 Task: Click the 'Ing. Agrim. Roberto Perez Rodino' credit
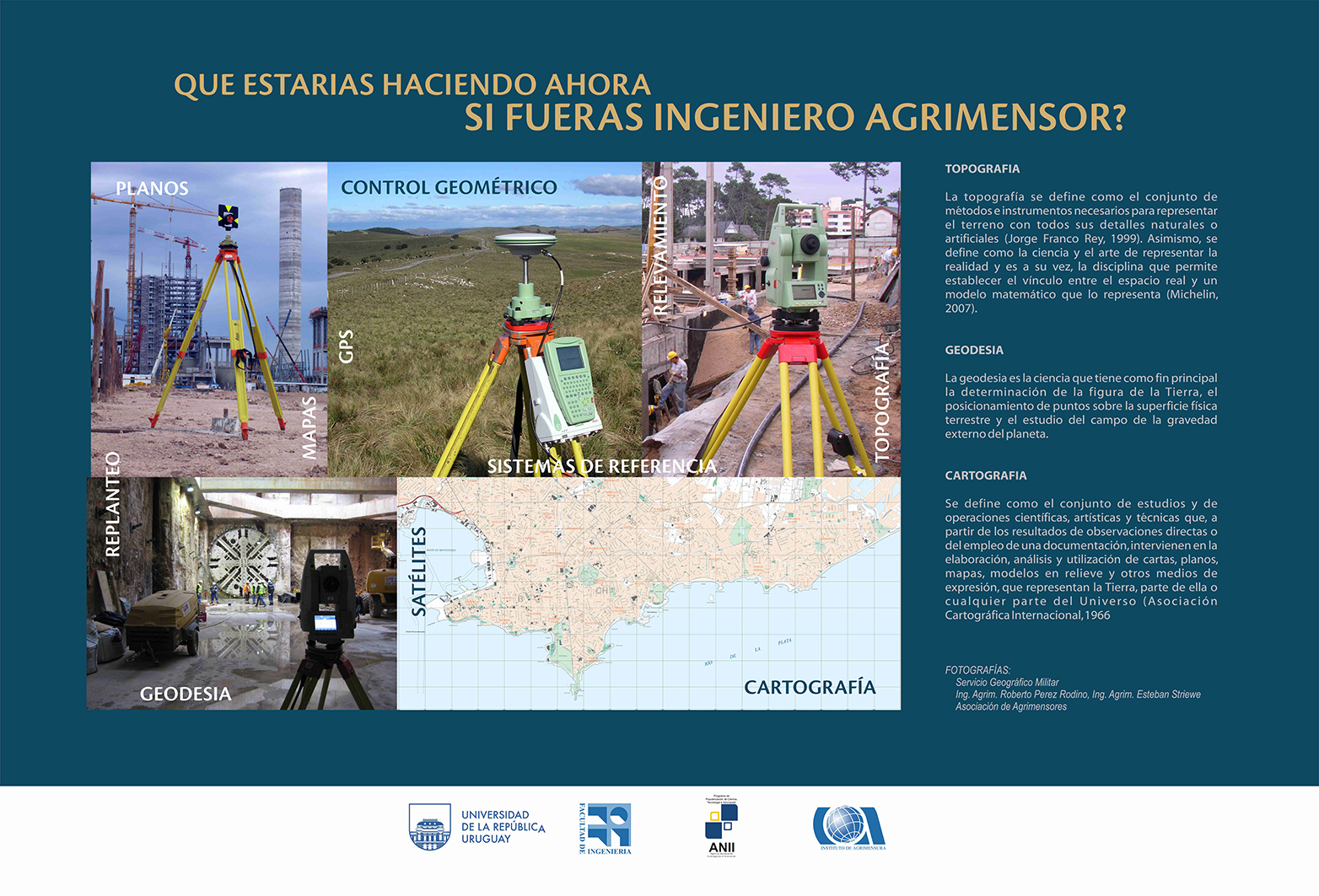click(1022, 695)
